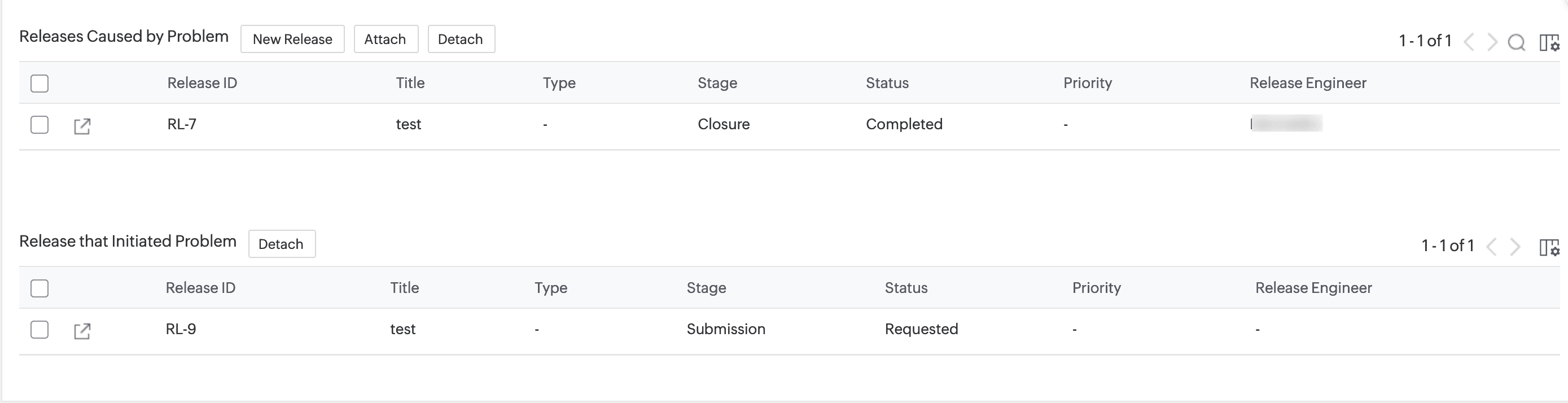Image resolution: width=1568 pixels, height=403 pixels.
Task: Click Detach next to Release that Initiated Problem
Action: click(281, 244)
